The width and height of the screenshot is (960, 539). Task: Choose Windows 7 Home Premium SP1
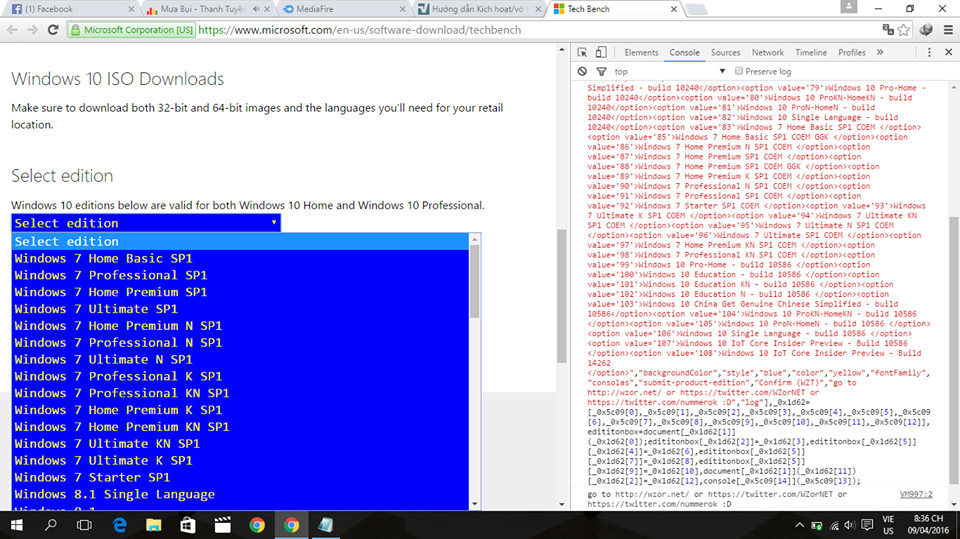point(240,292)
